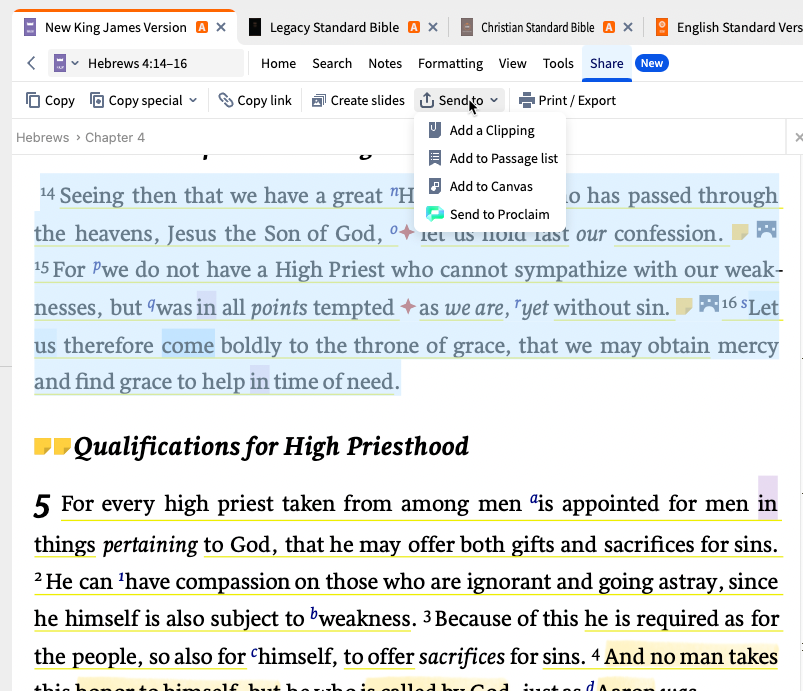803x691 pixels.
Task: Click footnote marker n before 'High Priest'
Action: [394, 192]
